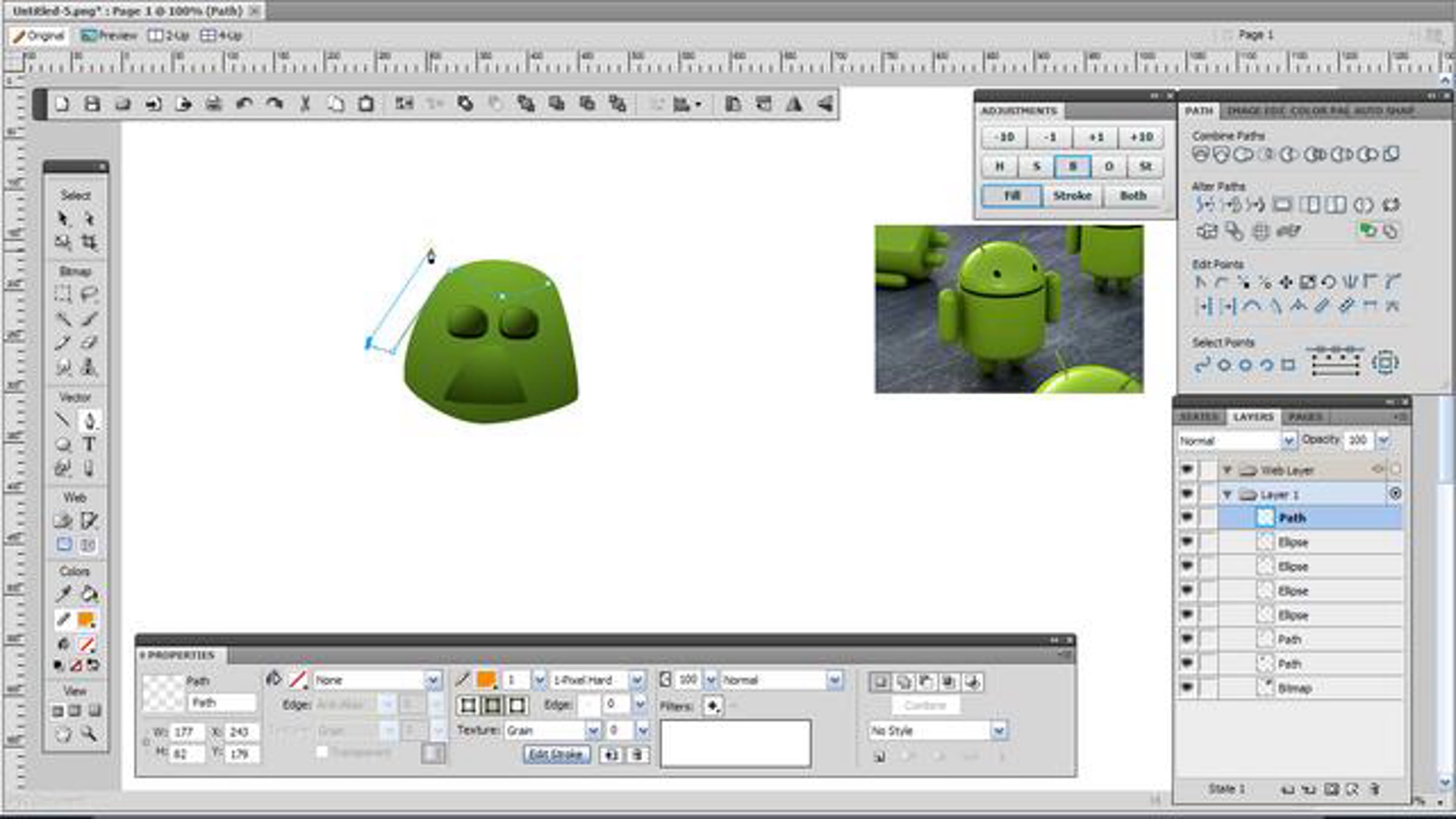The image size is (1456, 819).
Task: Click the -1 adjustment button
Action: [x=1050, y=137]
